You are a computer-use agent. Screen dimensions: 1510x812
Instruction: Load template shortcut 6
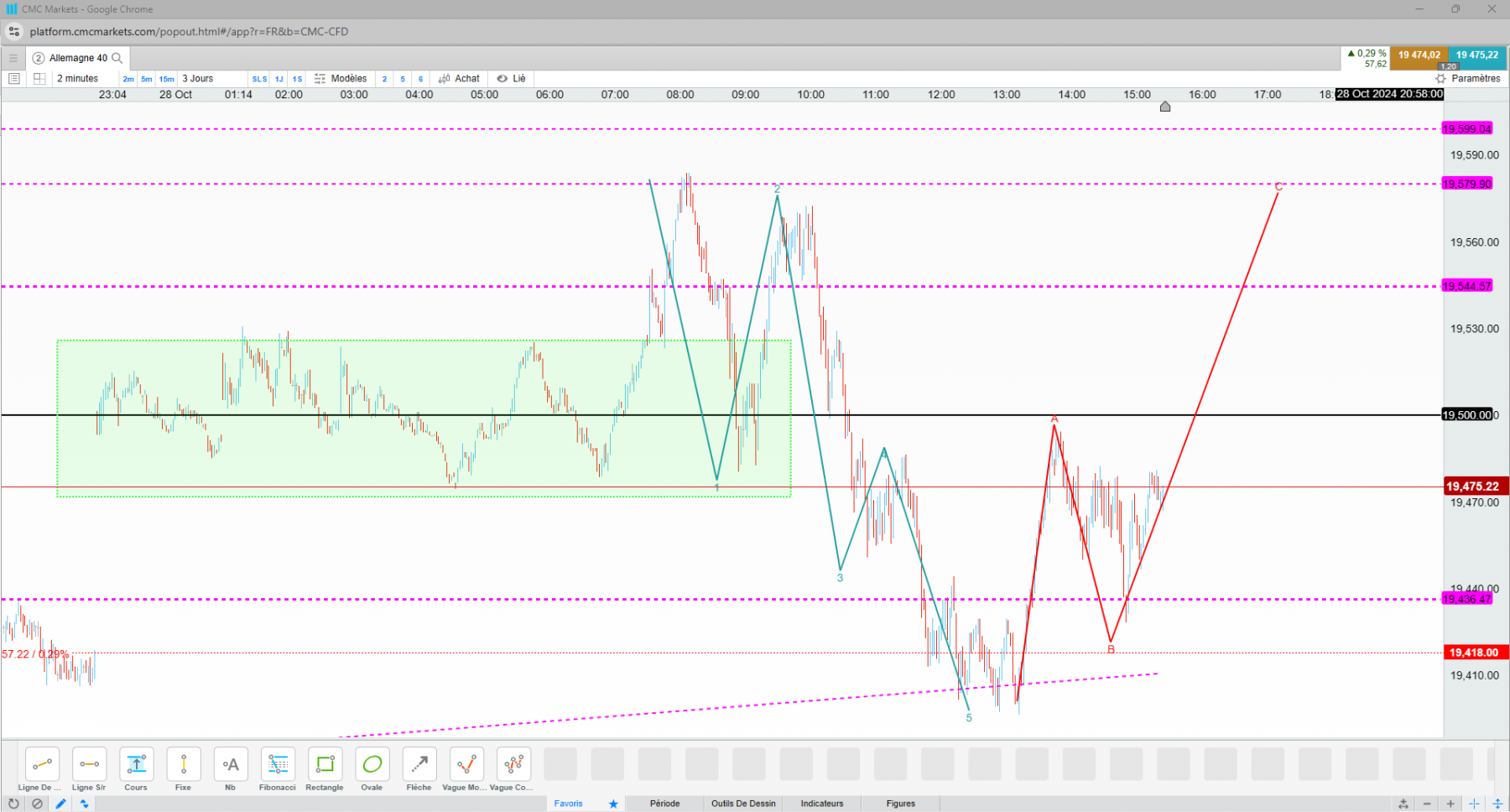click(421, 79)
